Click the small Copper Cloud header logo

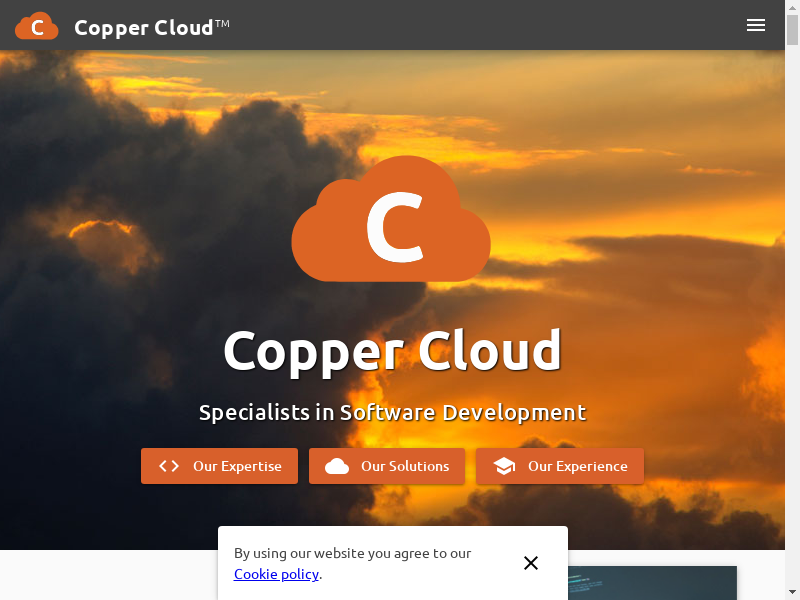(x=37, y=26)
